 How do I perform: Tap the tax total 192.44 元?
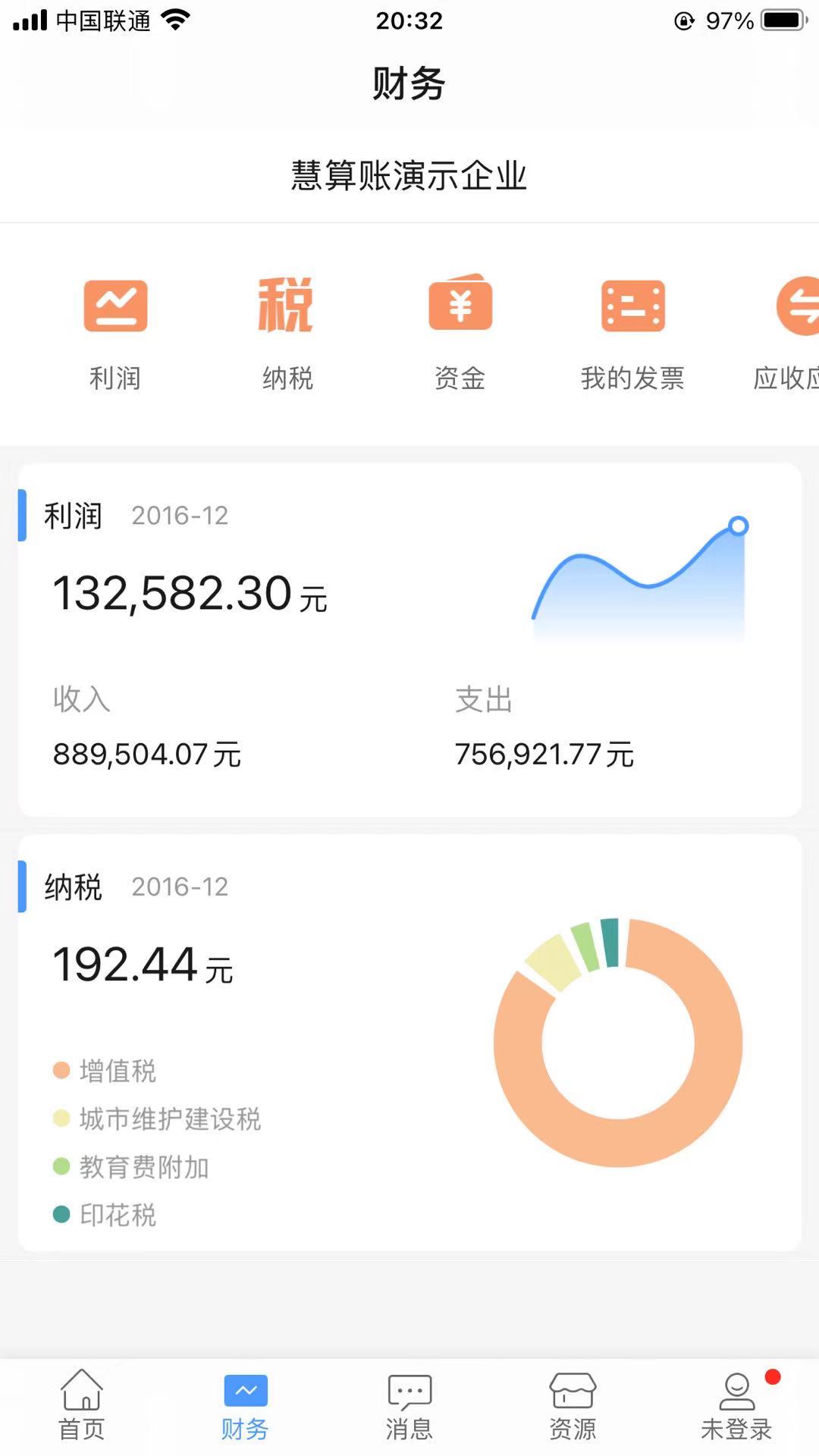(143, 965)
